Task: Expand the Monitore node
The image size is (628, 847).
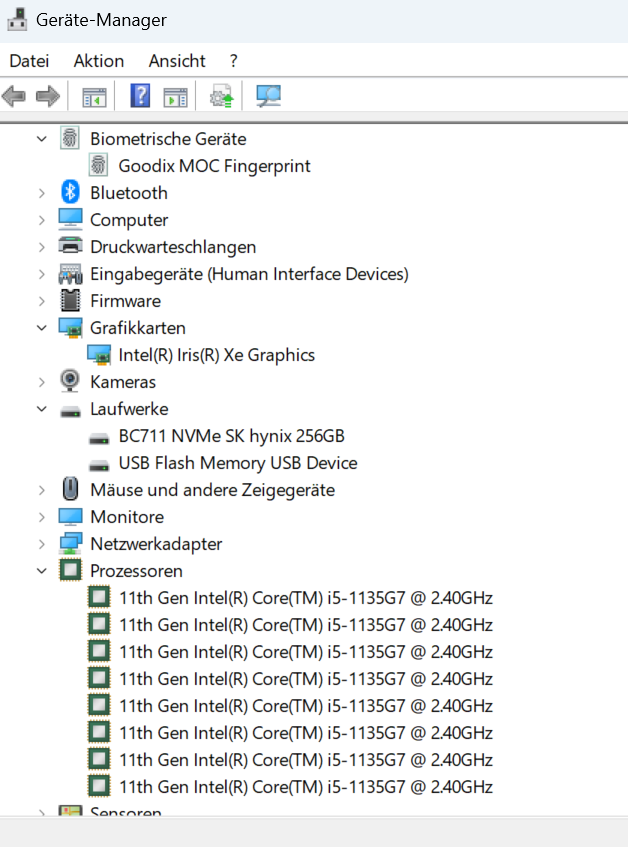Action: (x=42, y=517)
